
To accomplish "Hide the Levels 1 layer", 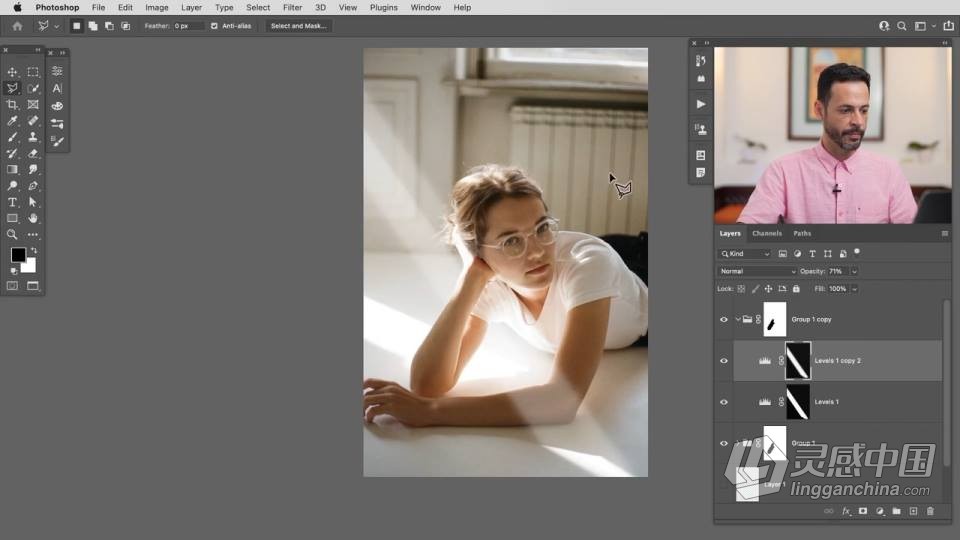I will point(724,402).
